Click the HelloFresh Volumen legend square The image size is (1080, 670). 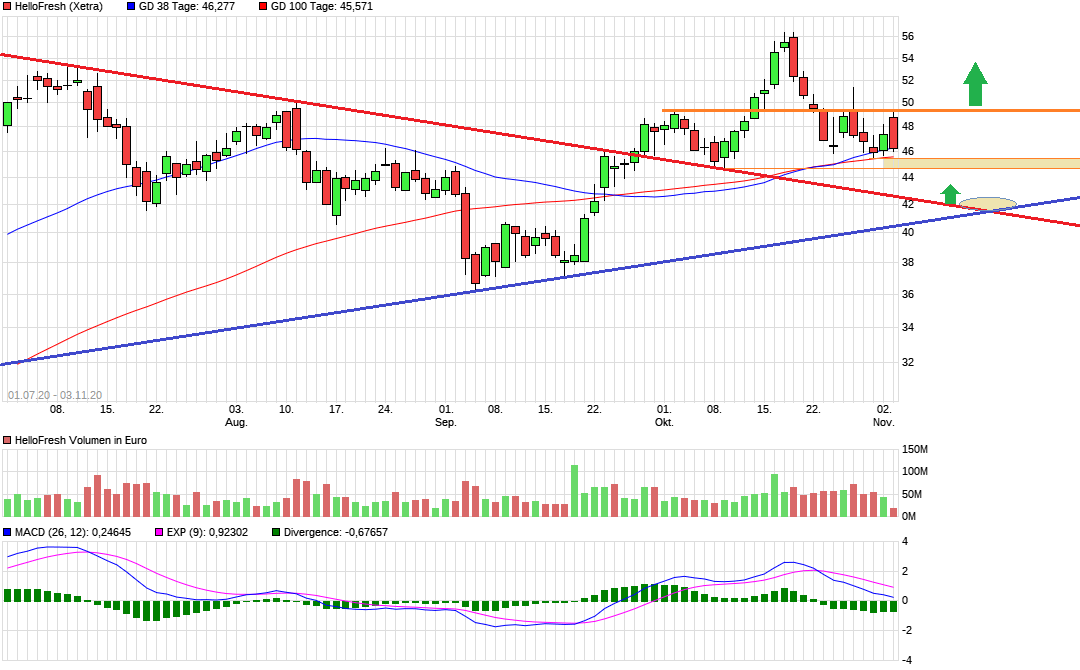click(8, 440)
